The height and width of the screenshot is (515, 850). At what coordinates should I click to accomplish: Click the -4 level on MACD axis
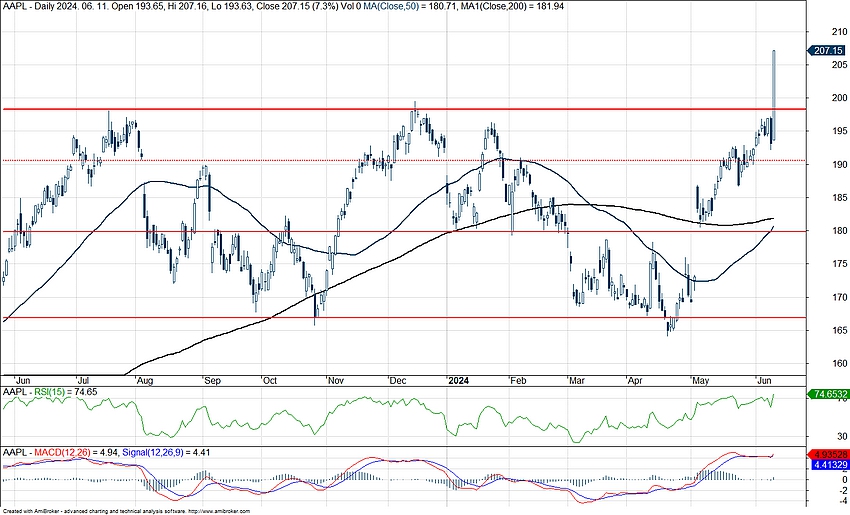[x=843, y=500]
